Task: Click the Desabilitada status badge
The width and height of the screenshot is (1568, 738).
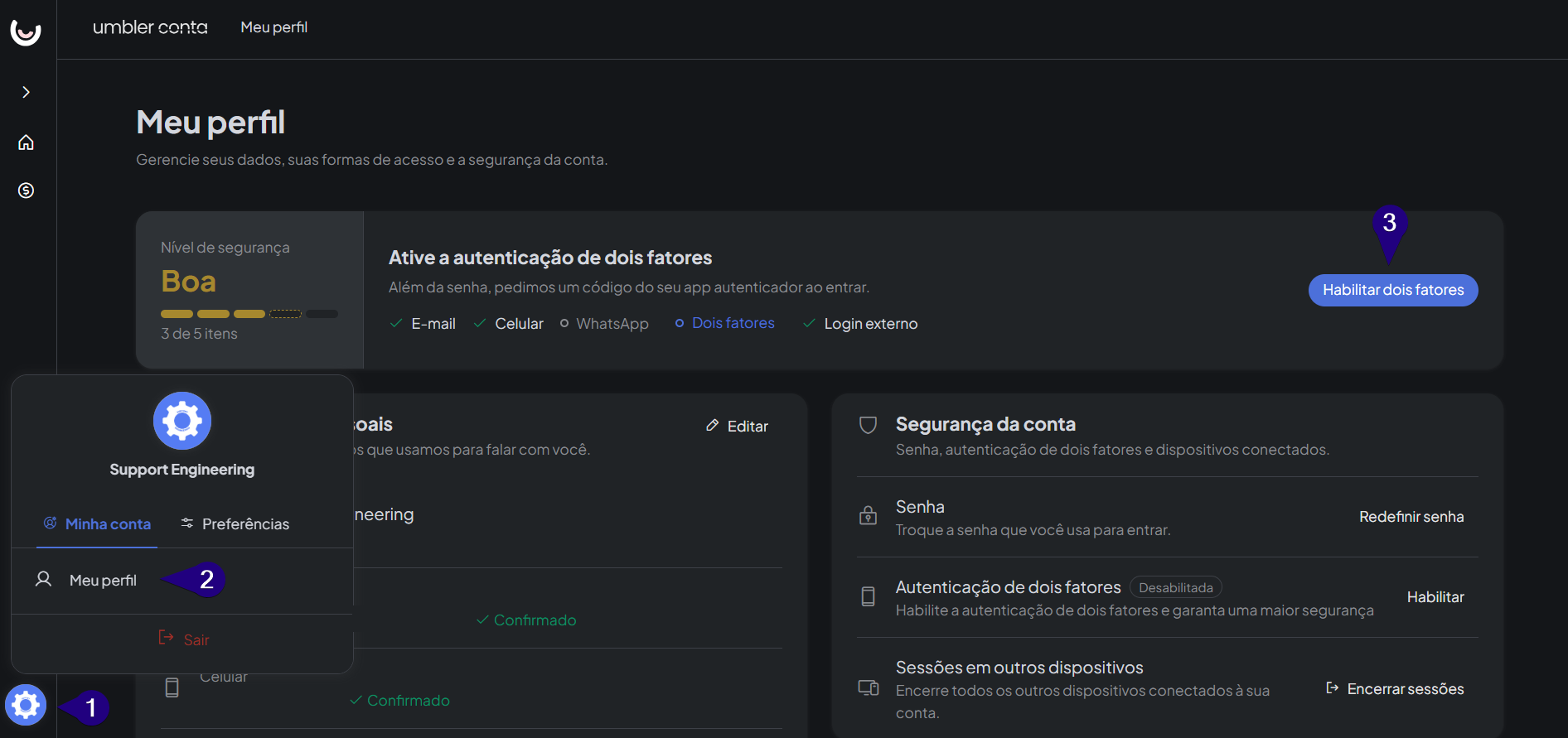Action: pos(1175,587)
